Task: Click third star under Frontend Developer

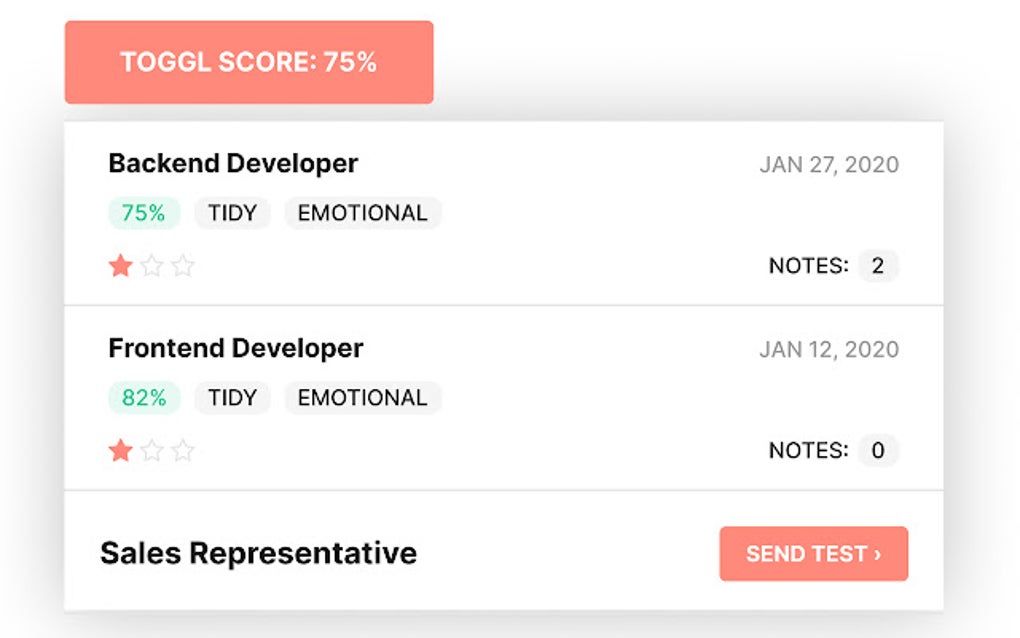Action: tap(182, 451)
